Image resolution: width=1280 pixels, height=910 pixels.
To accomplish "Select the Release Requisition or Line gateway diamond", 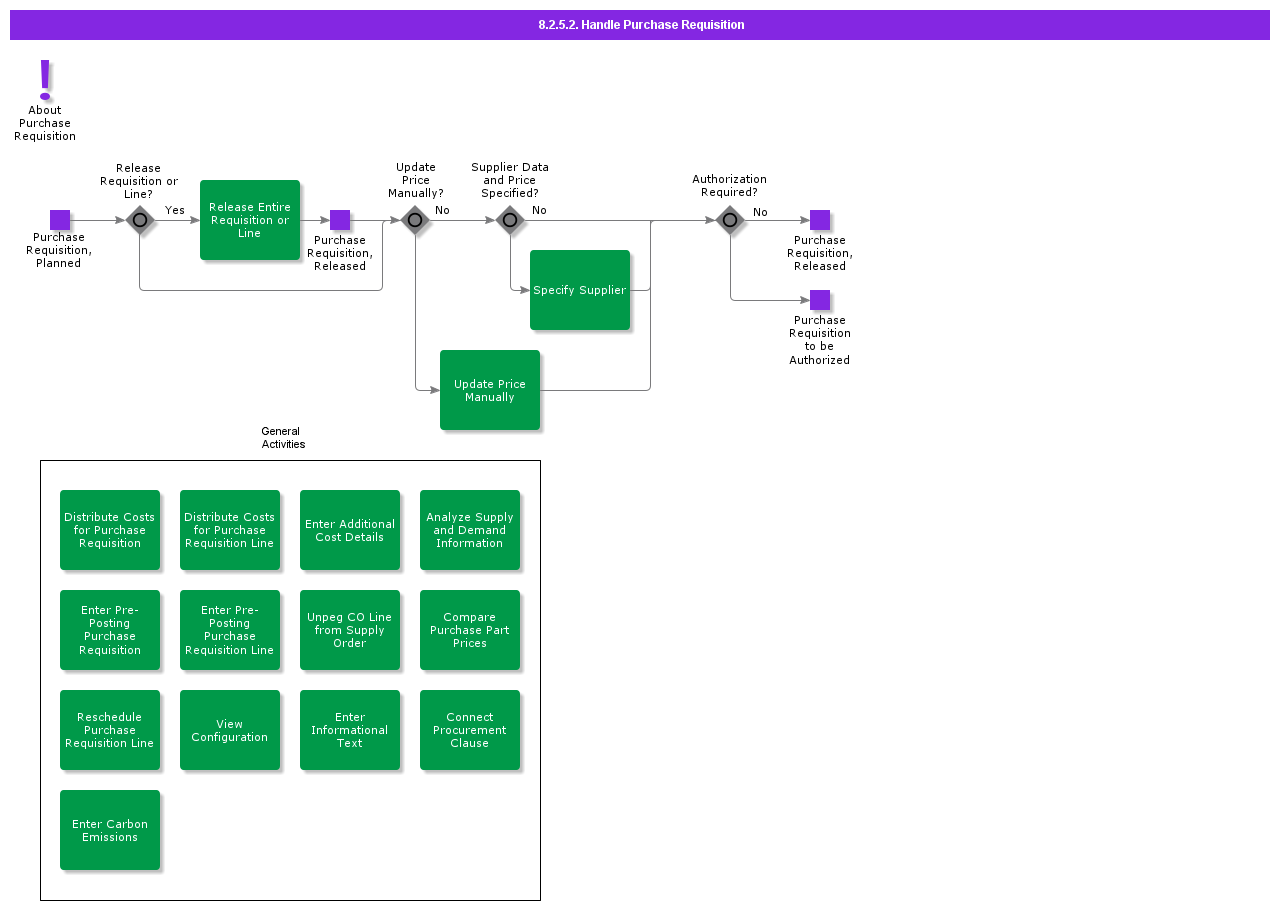I will [x=140, y=220].
